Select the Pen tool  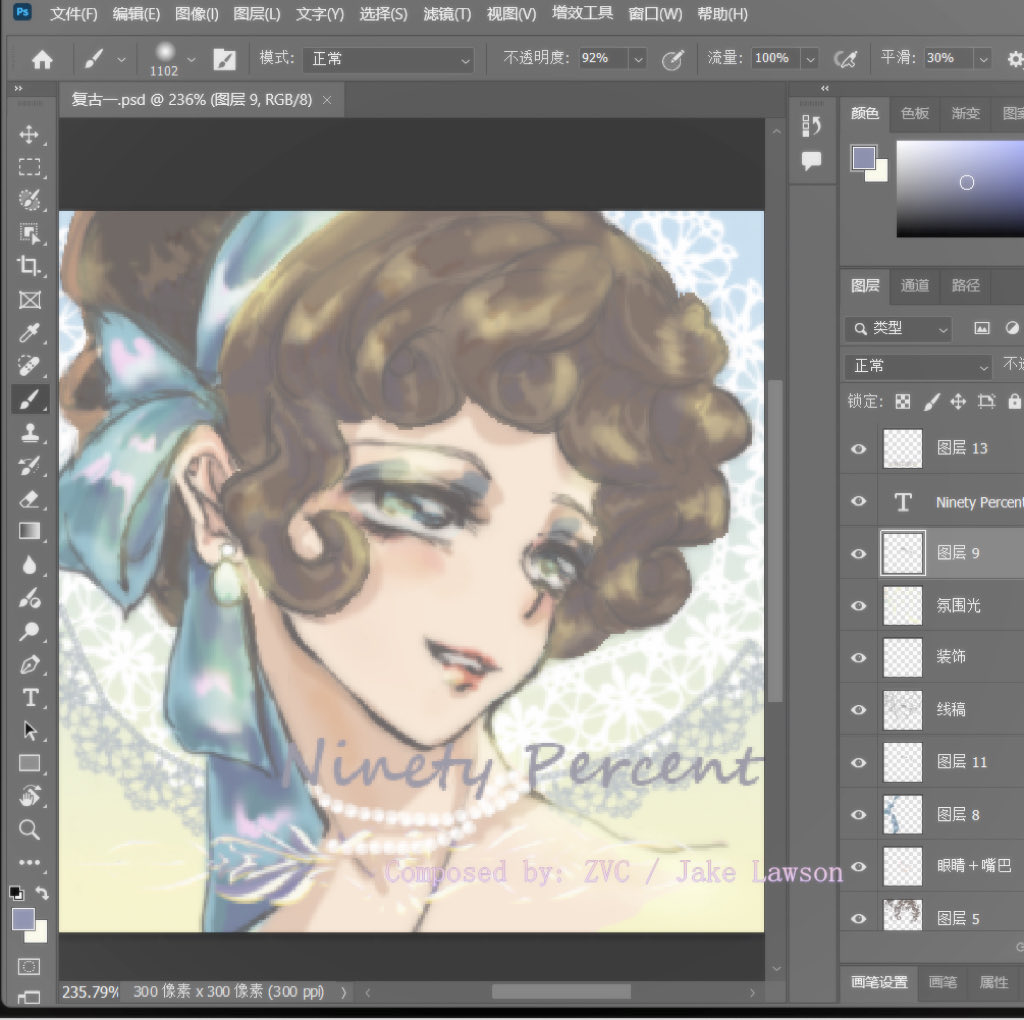click(x=29, y=665)
